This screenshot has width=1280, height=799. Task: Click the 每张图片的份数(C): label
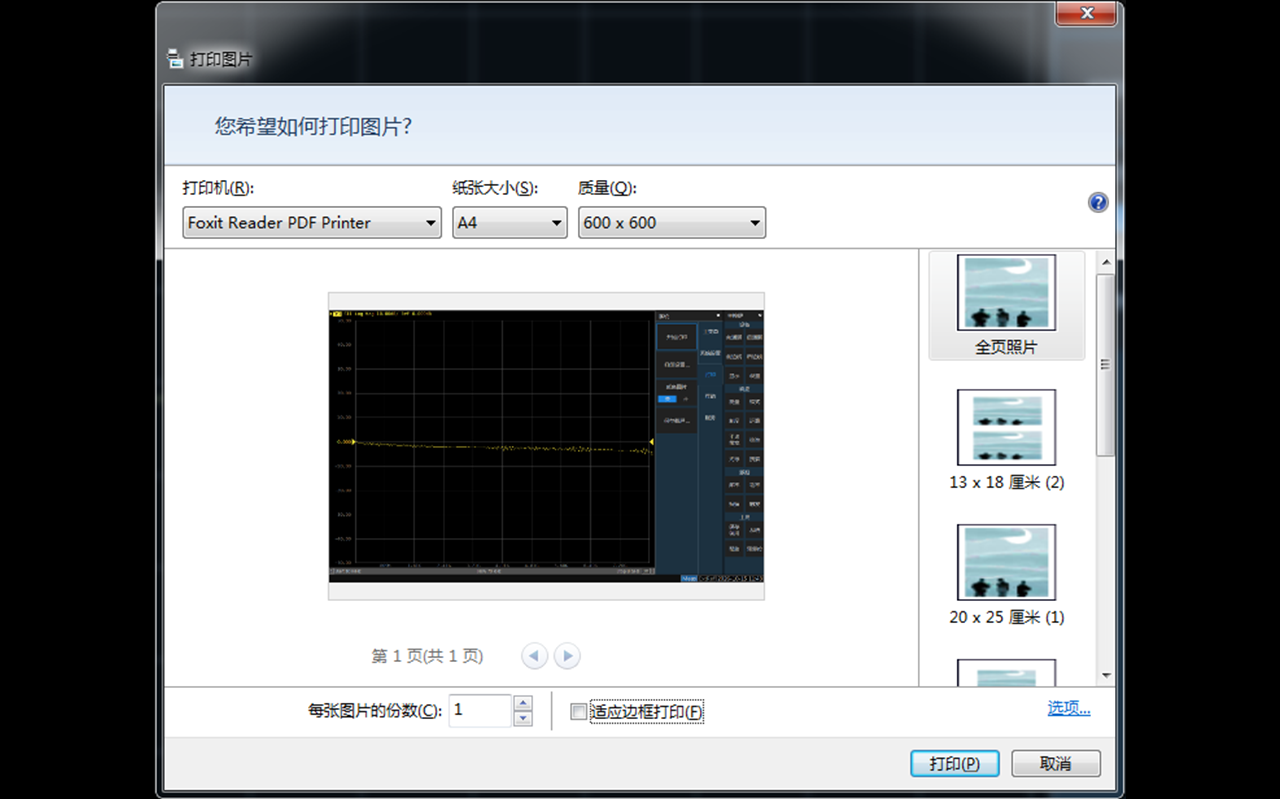pos(375,711)
